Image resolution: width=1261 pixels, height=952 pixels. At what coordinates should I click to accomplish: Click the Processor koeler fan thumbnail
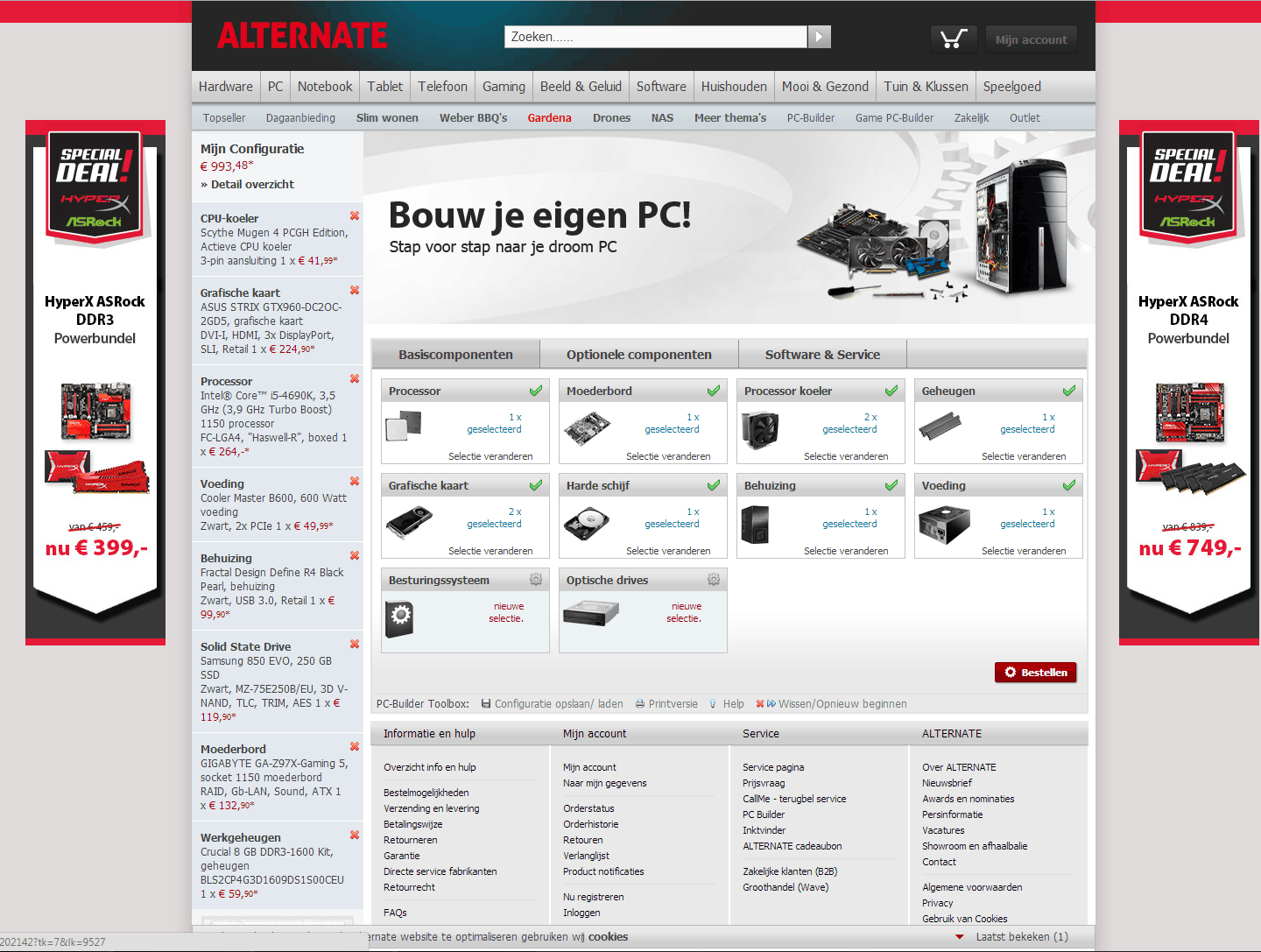760,430
